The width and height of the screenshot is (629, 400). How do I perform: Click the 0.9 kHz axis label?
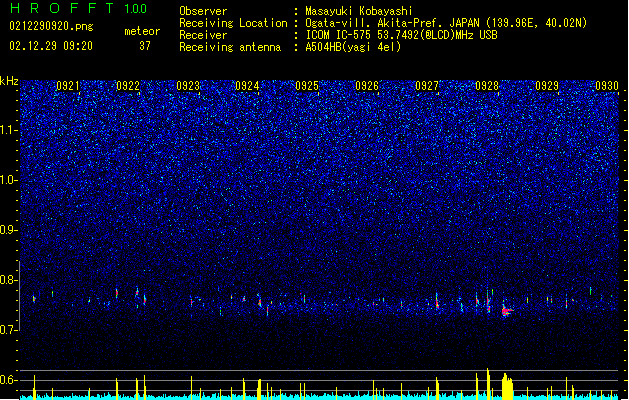(x=9, y=230)
